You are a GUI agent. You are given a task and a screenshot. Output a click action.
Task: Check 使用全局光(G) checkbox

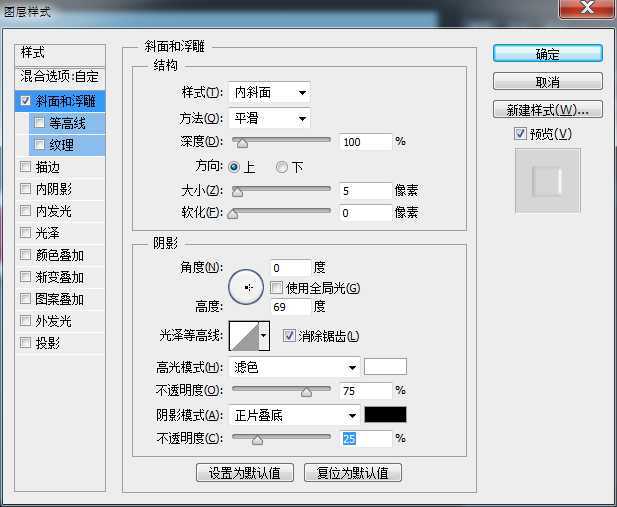pos(277,288)
